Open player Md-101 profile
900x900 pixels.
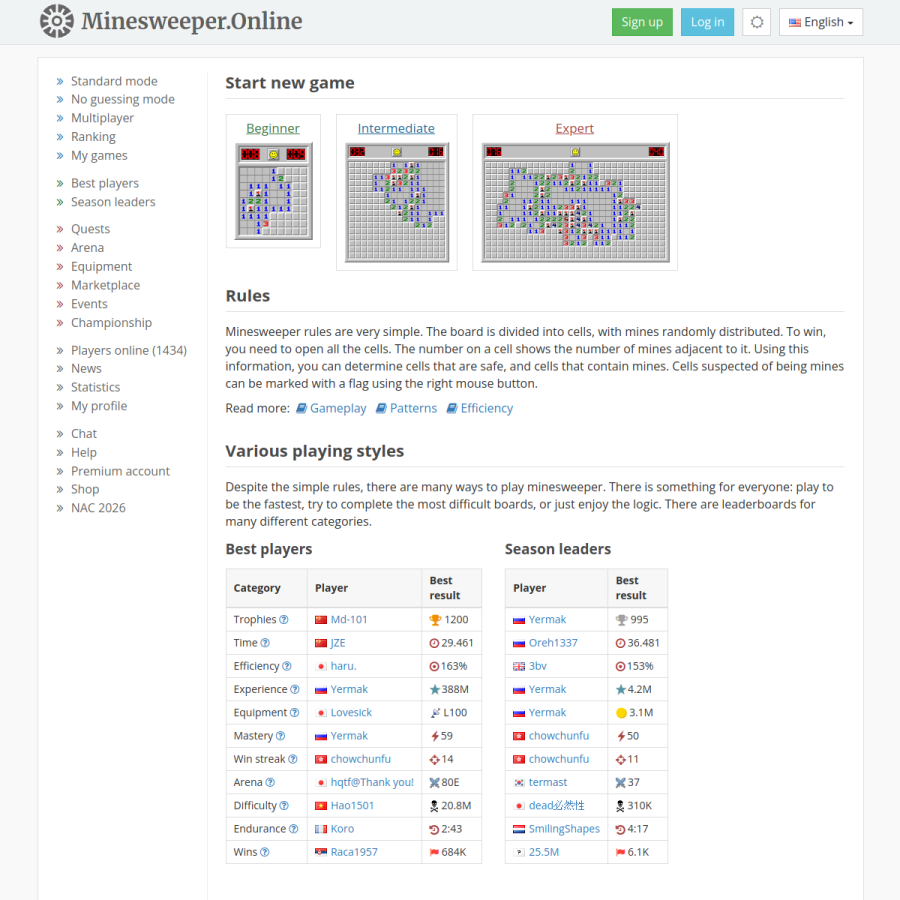point(348,619)
